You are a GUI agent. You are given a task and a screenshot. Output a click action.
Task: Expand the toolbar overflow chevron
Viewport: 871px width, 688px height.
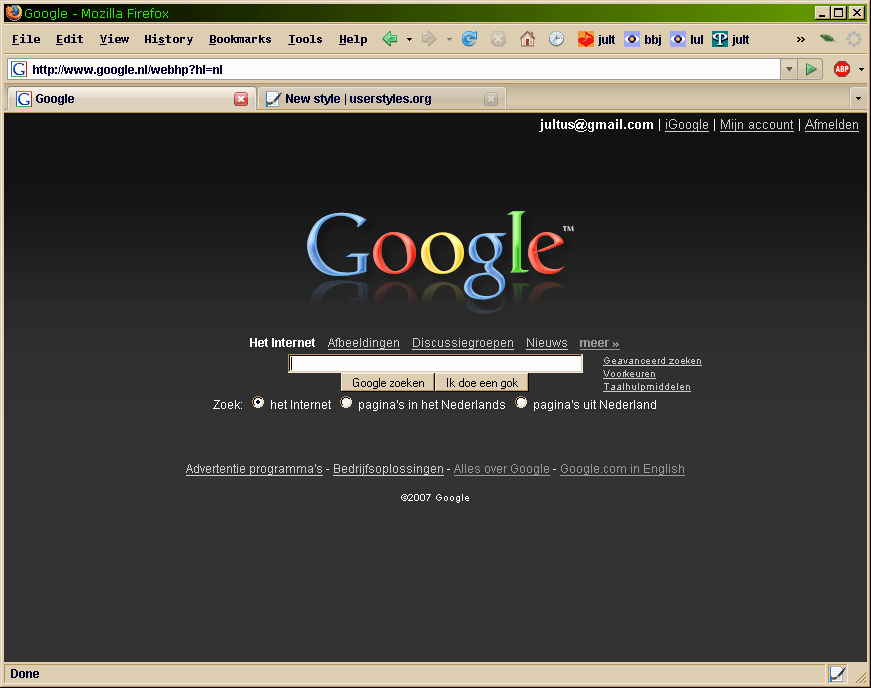800,39
